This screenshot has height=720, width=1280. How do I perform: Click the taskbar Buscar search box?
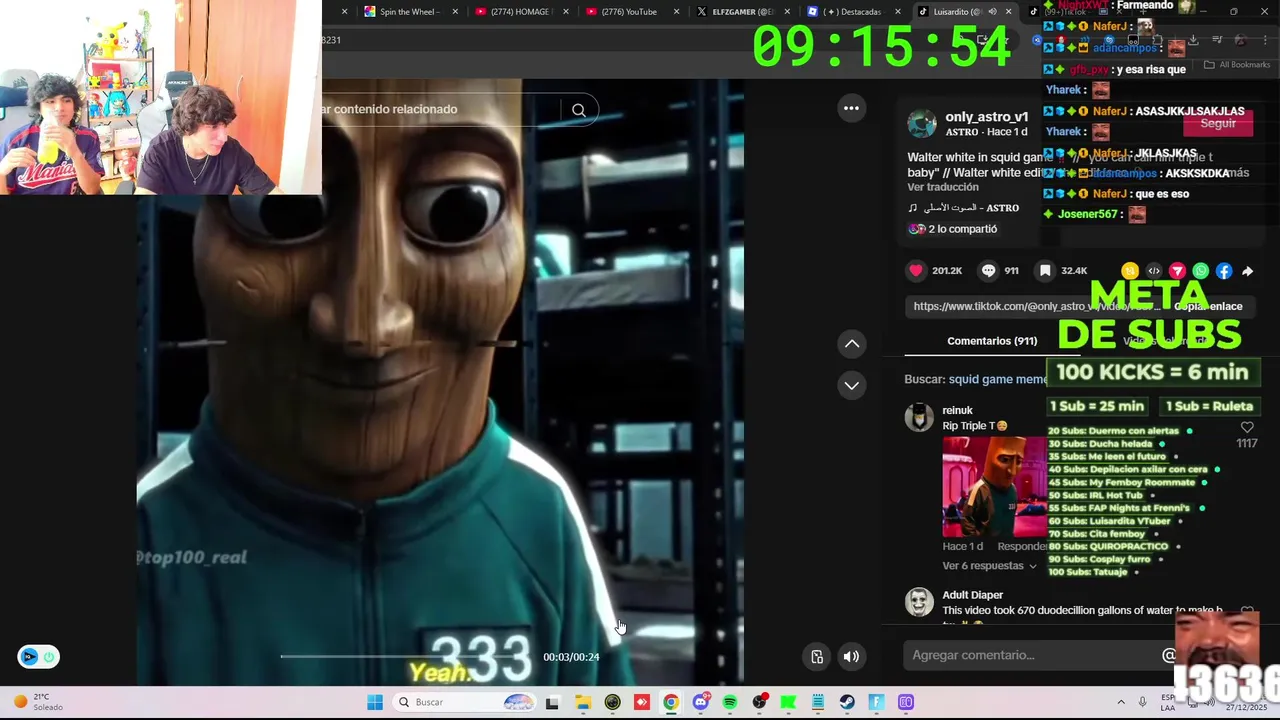pyautogui.click(x=464, y=702)
